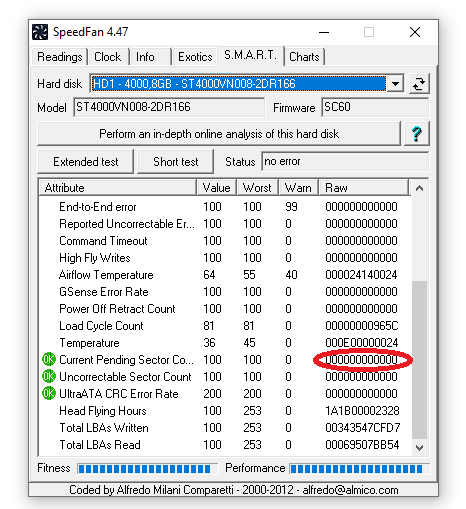466x509 pixels.
Task: Select Reported Uncorrectable Er... row
Action: (x=225, y=224)
